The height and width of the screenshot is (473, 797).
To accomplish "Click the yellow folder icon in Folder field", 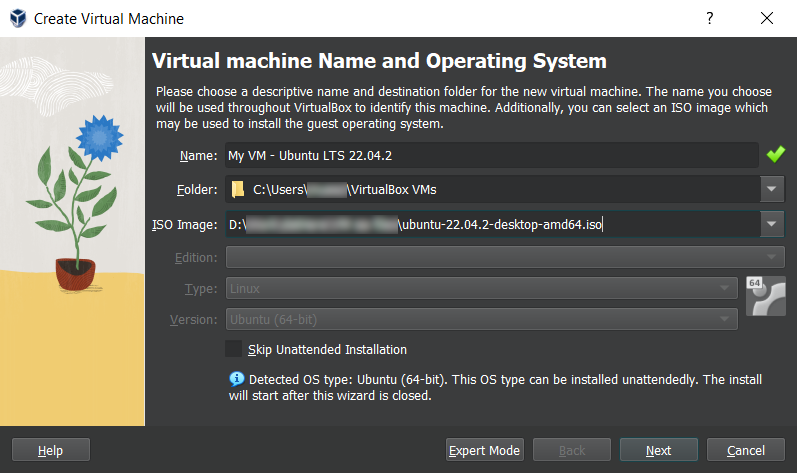I will click(x=237, y=189).
